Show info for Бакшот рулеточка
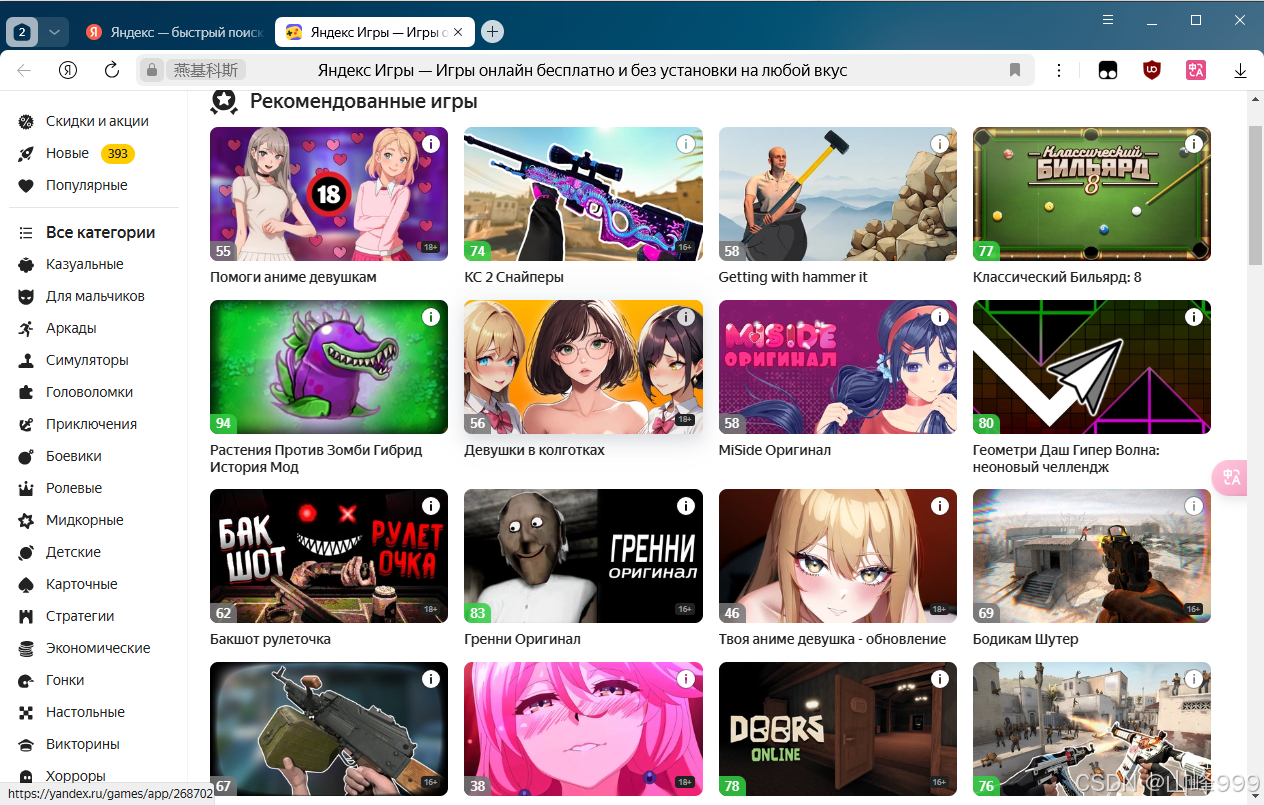 tap(431, 506)
